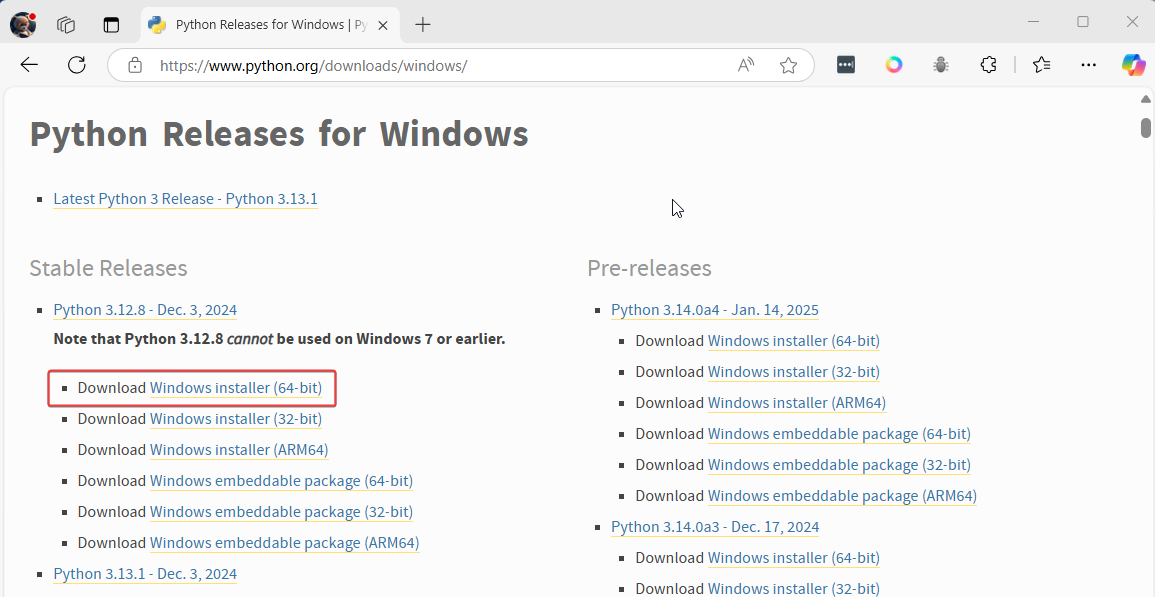The width and height of the screenshot is (1155, 597).
Task: Open the Extensions puzzle icon
Action: [989, 65]
